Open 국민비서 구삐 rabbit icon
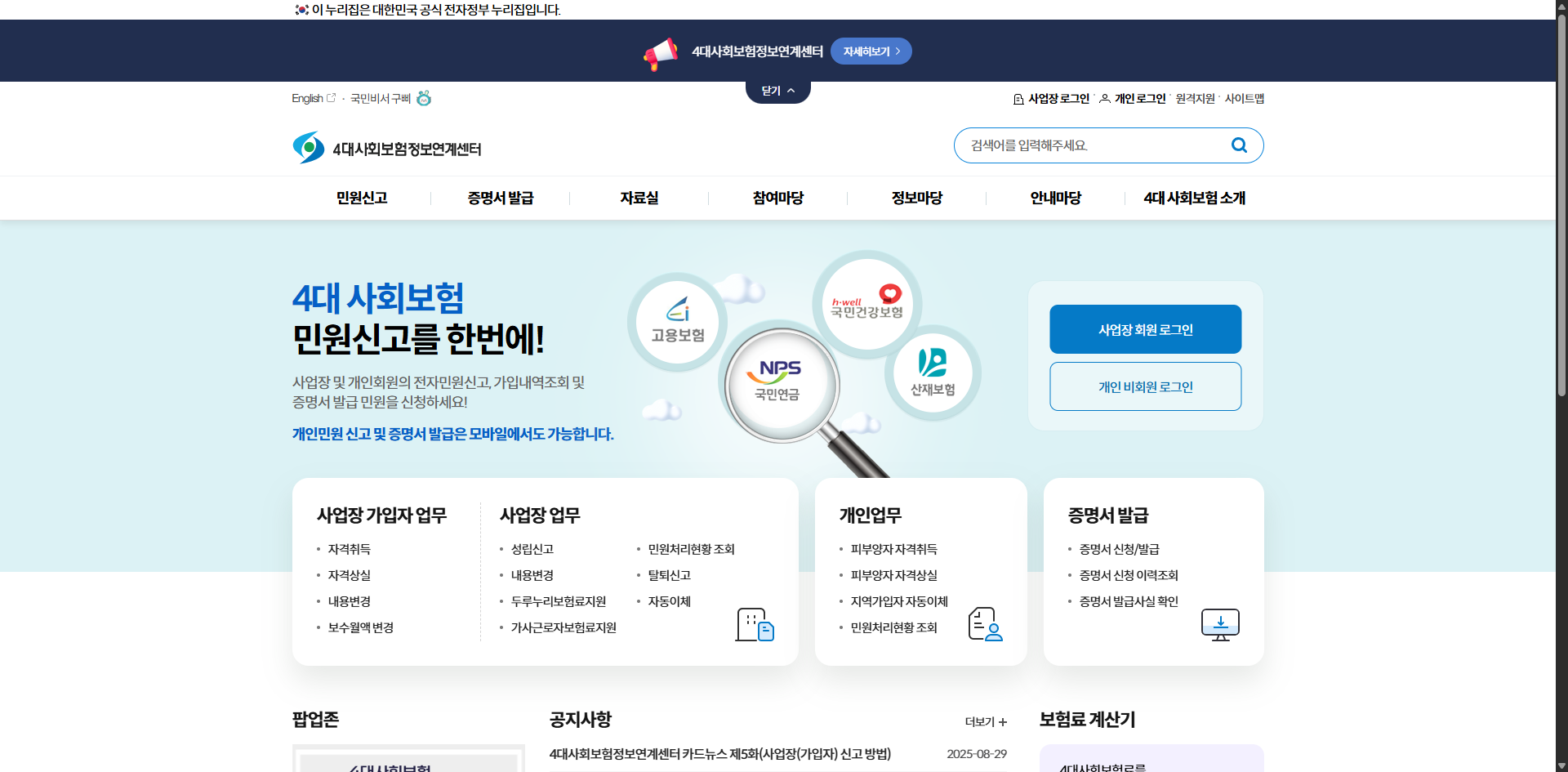The width and height of the screenshot is (1568, 772). pyautogui.click(x=424, y=98)
